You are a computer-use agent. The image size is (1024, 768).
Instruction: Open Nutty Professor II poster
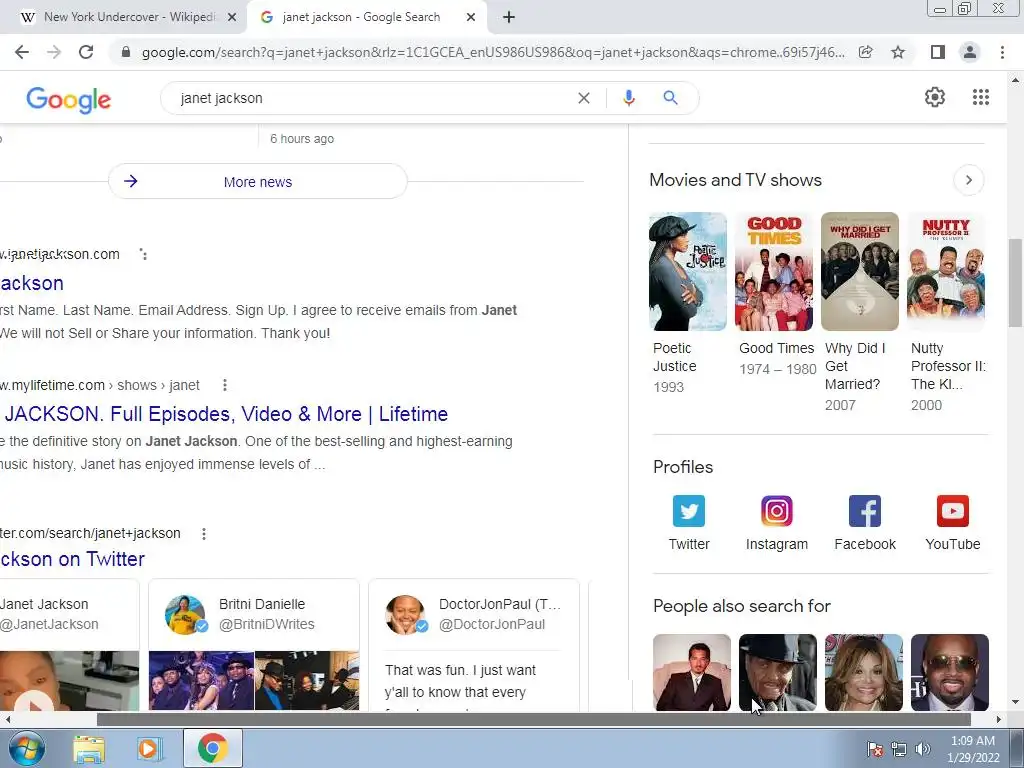[946, 272]
